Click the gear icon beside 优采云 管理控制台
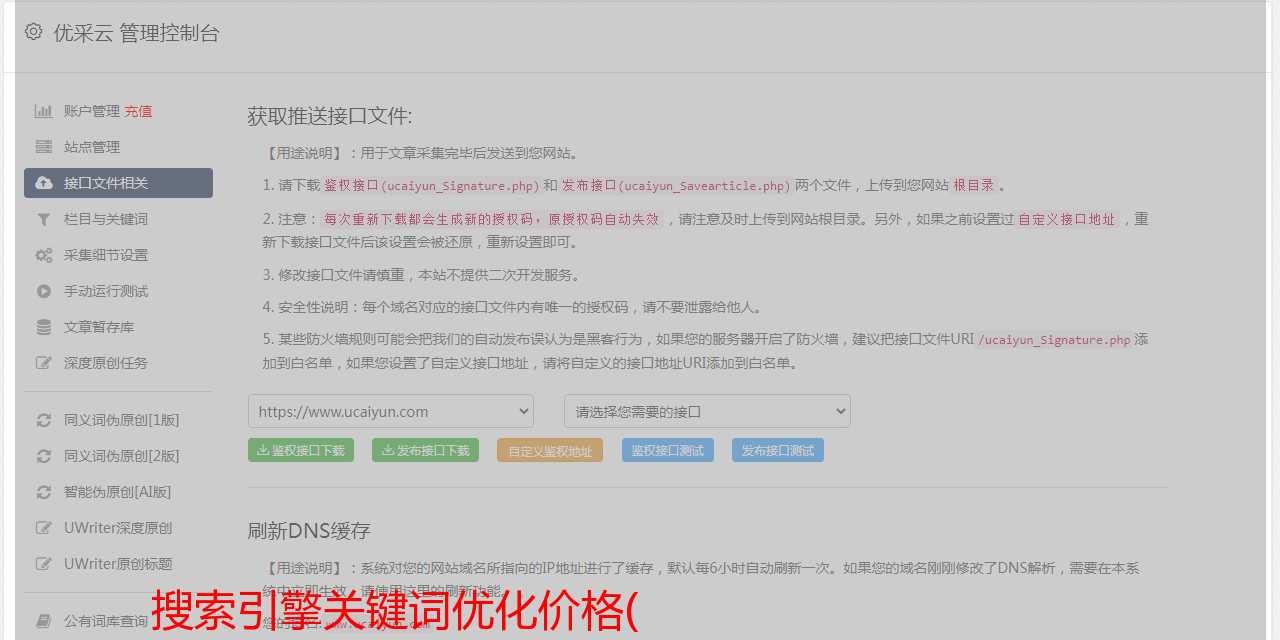This screenshot has height=640, width=1280. click(34, 32)
